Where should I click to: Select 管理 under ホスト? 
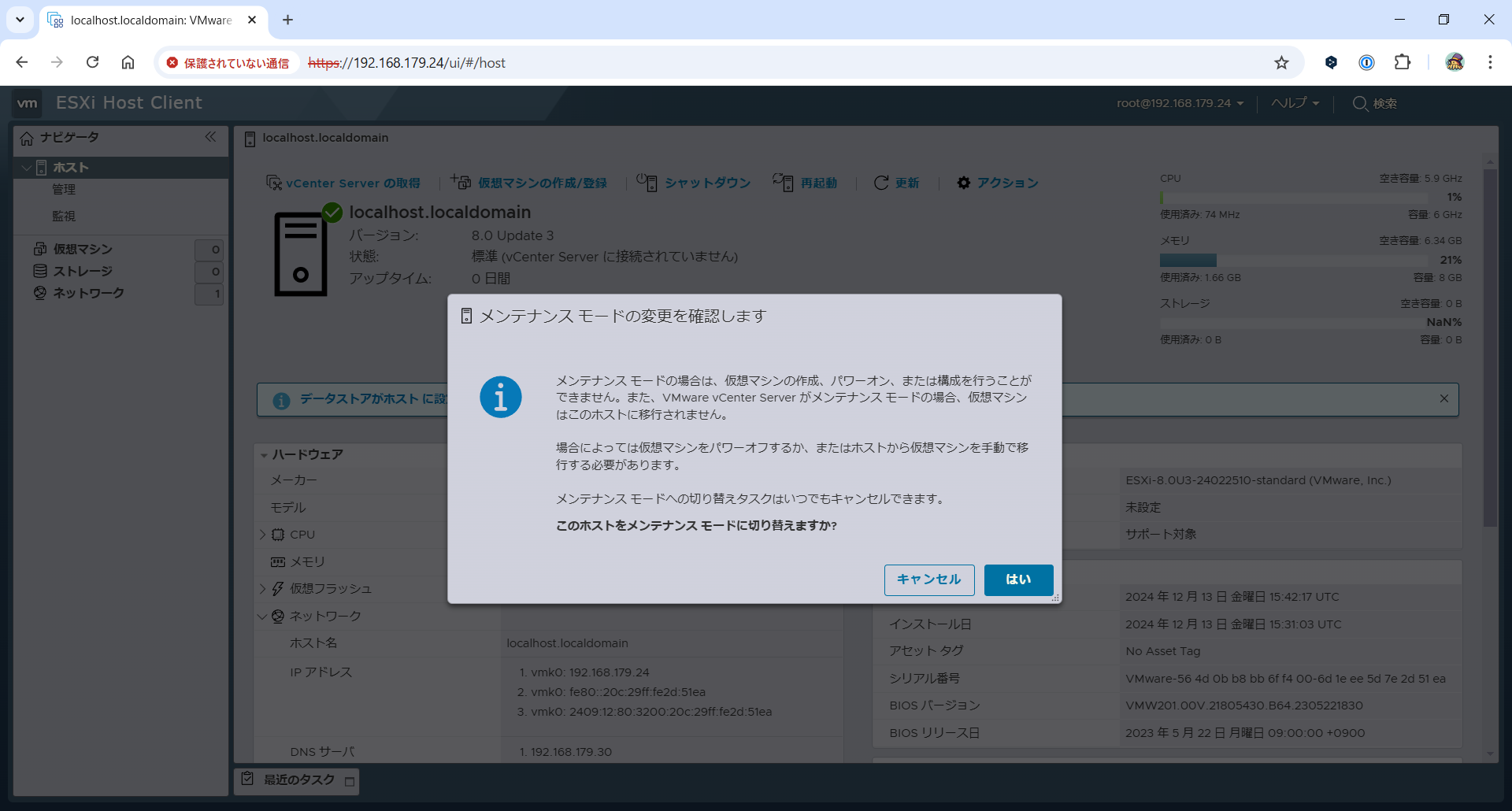coord(64,189)
